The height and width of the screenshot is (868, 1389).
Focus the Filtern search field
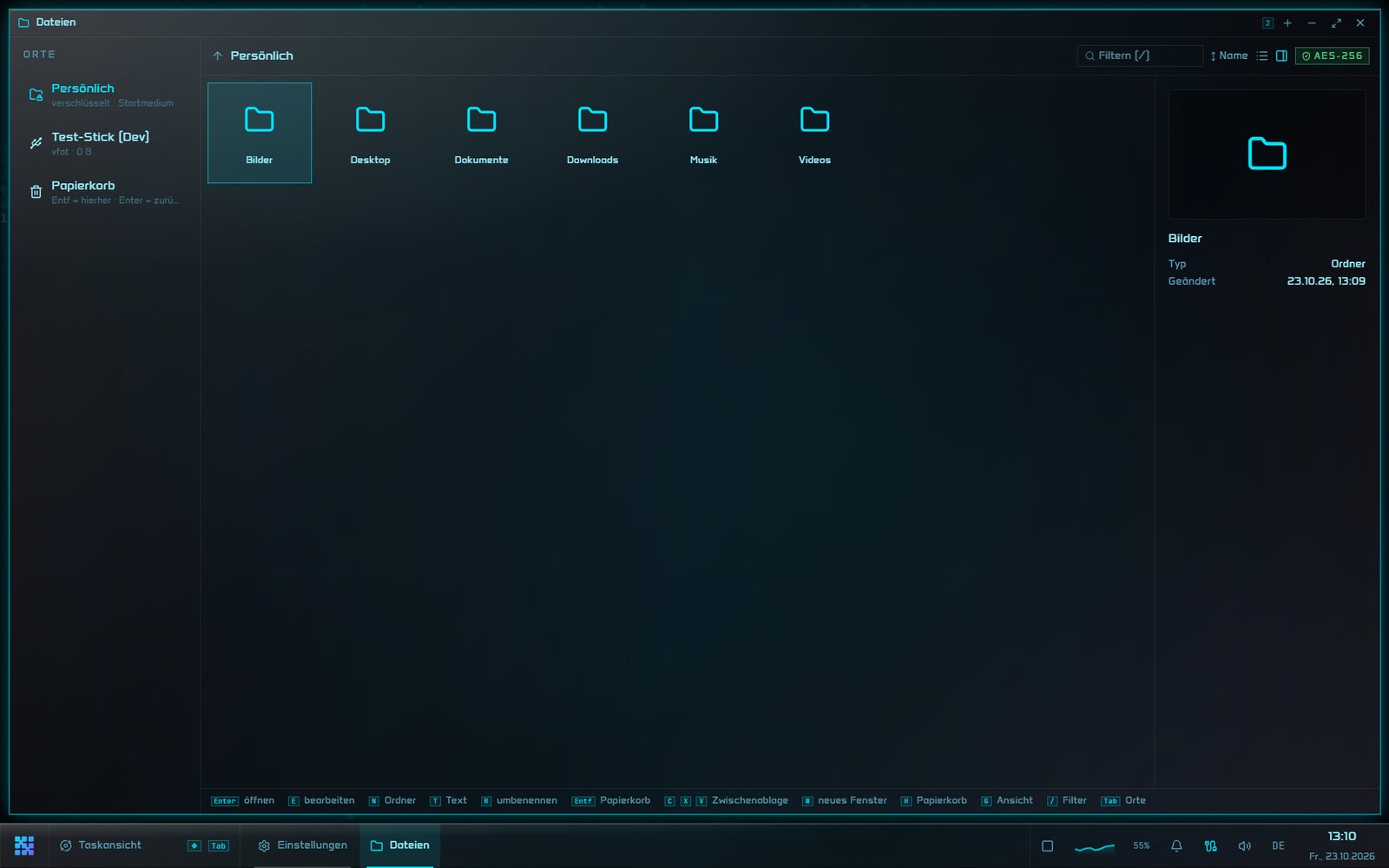[x=1140, y=56]
